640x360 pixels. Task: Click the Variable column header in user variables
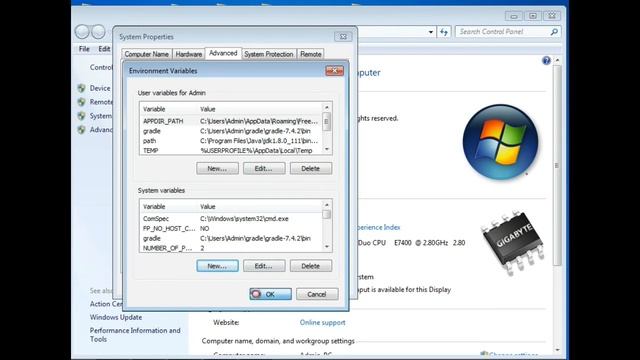169,109
